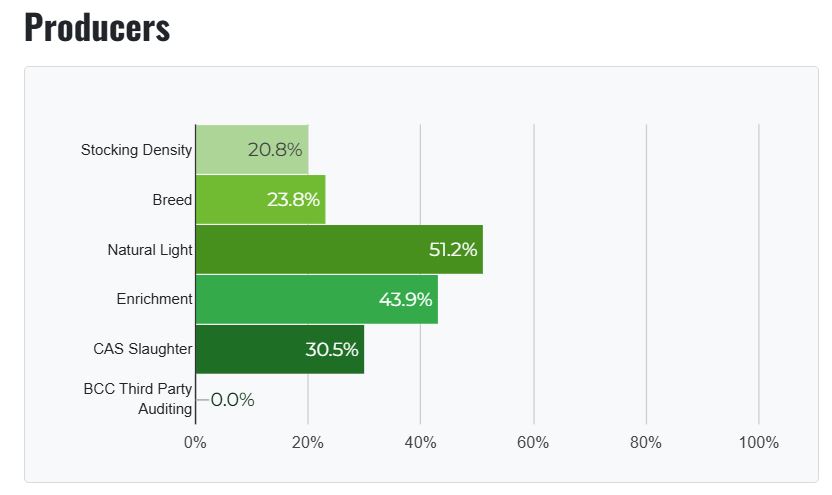Select the Natural Light axis label
This screenshot has width=832, height=495.
tap(149, 250)
